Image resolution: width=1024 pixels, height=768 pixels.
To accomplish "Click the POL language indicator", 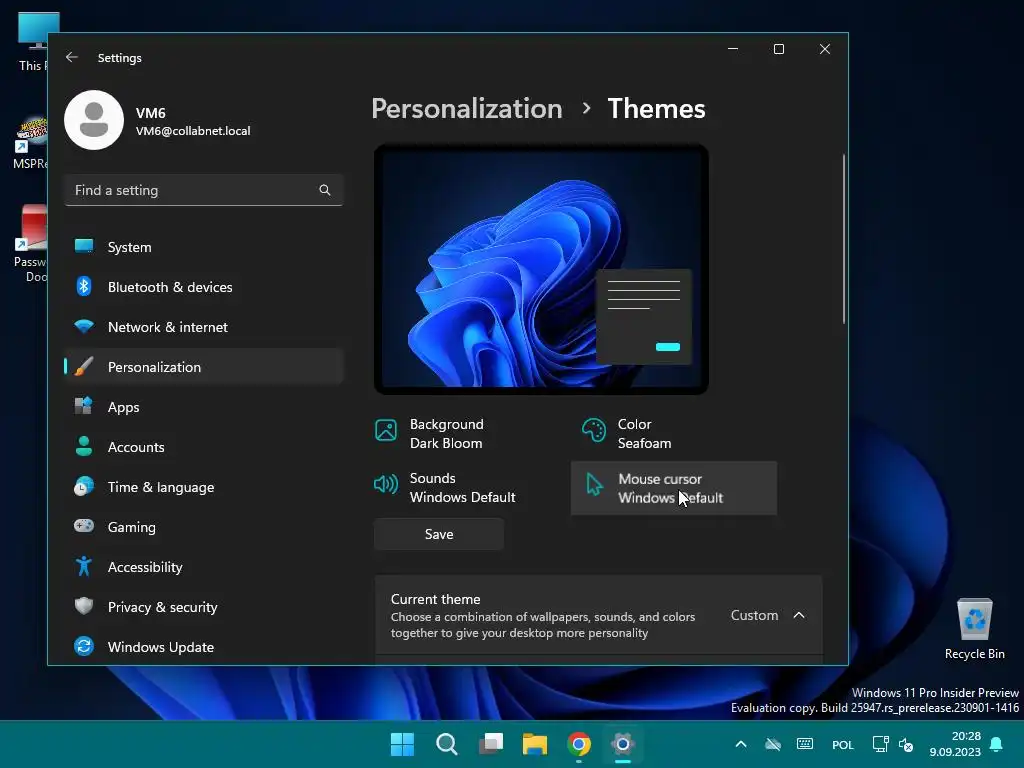I will (842, 744).
